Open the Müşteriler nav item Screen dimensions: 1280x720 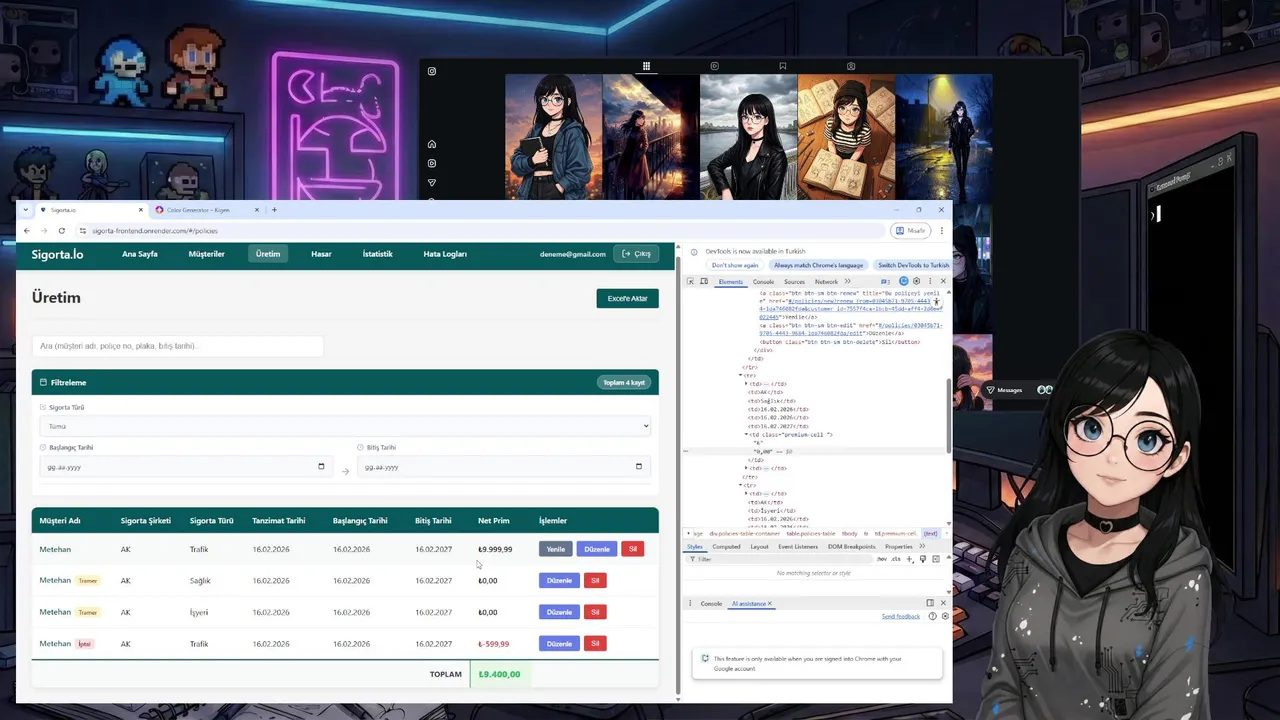coord(207,254)
